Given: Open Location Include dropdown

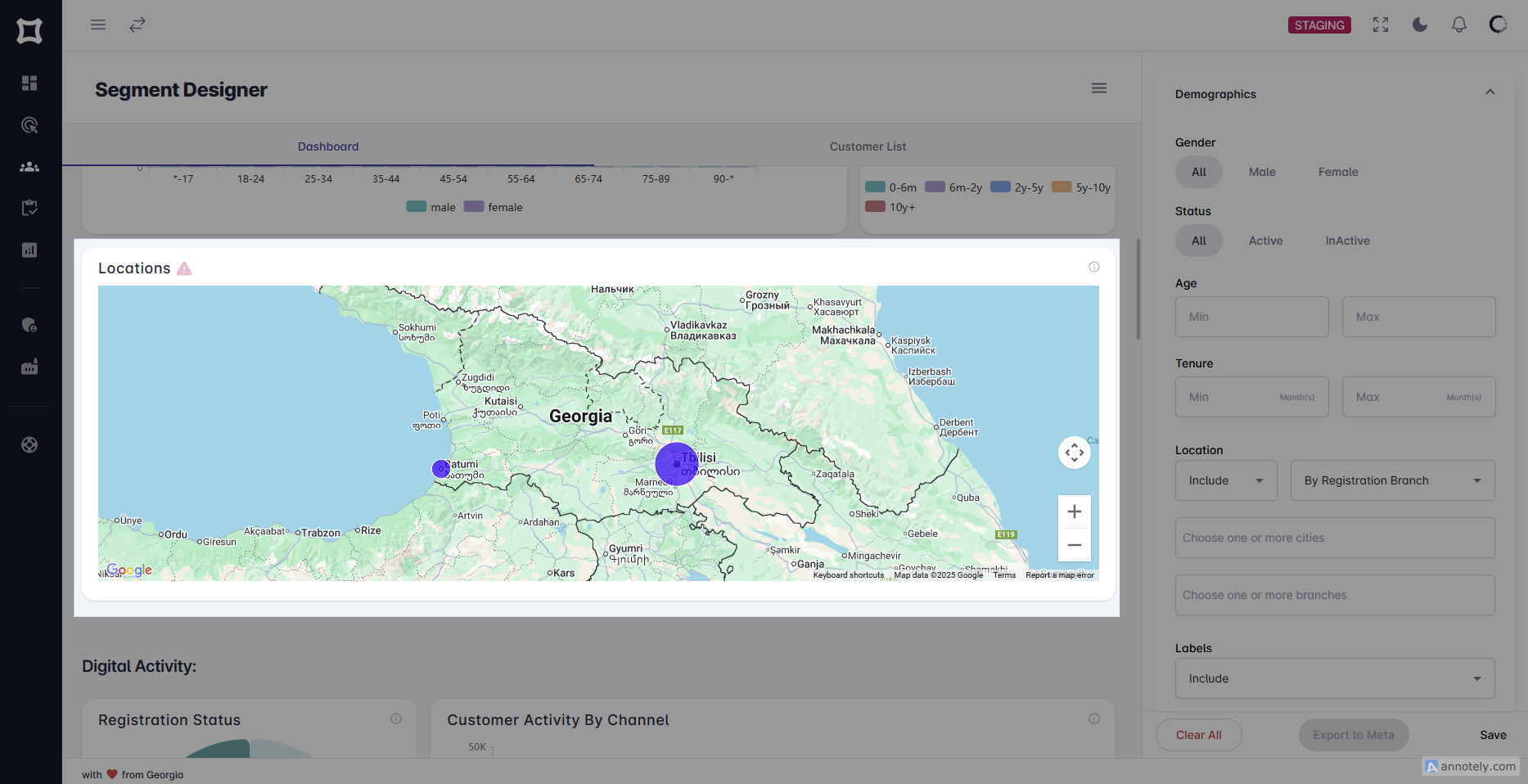Looking at the screenshot, I should click(x=1226, y=480).
